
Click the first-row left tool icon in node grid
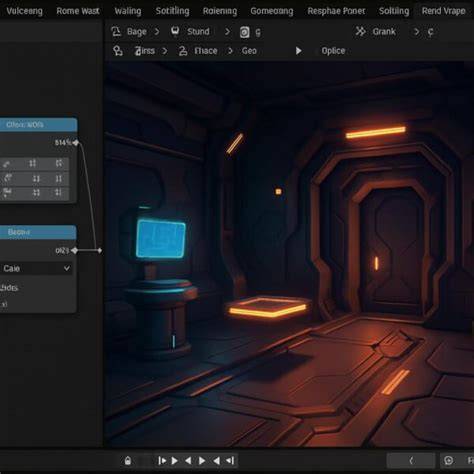(x=6, y=164)
